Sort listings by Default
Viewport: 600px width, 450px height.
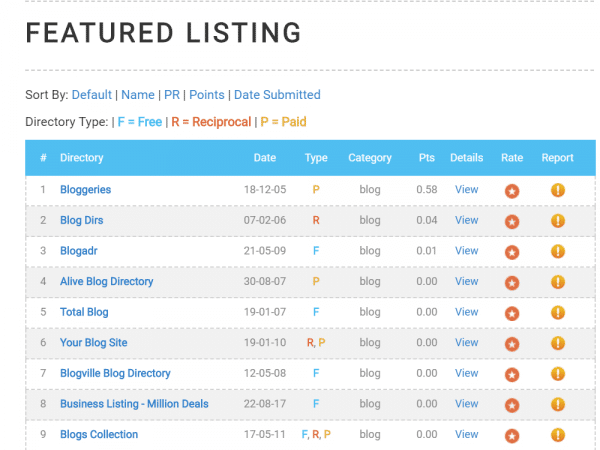(x=92, y=95)
